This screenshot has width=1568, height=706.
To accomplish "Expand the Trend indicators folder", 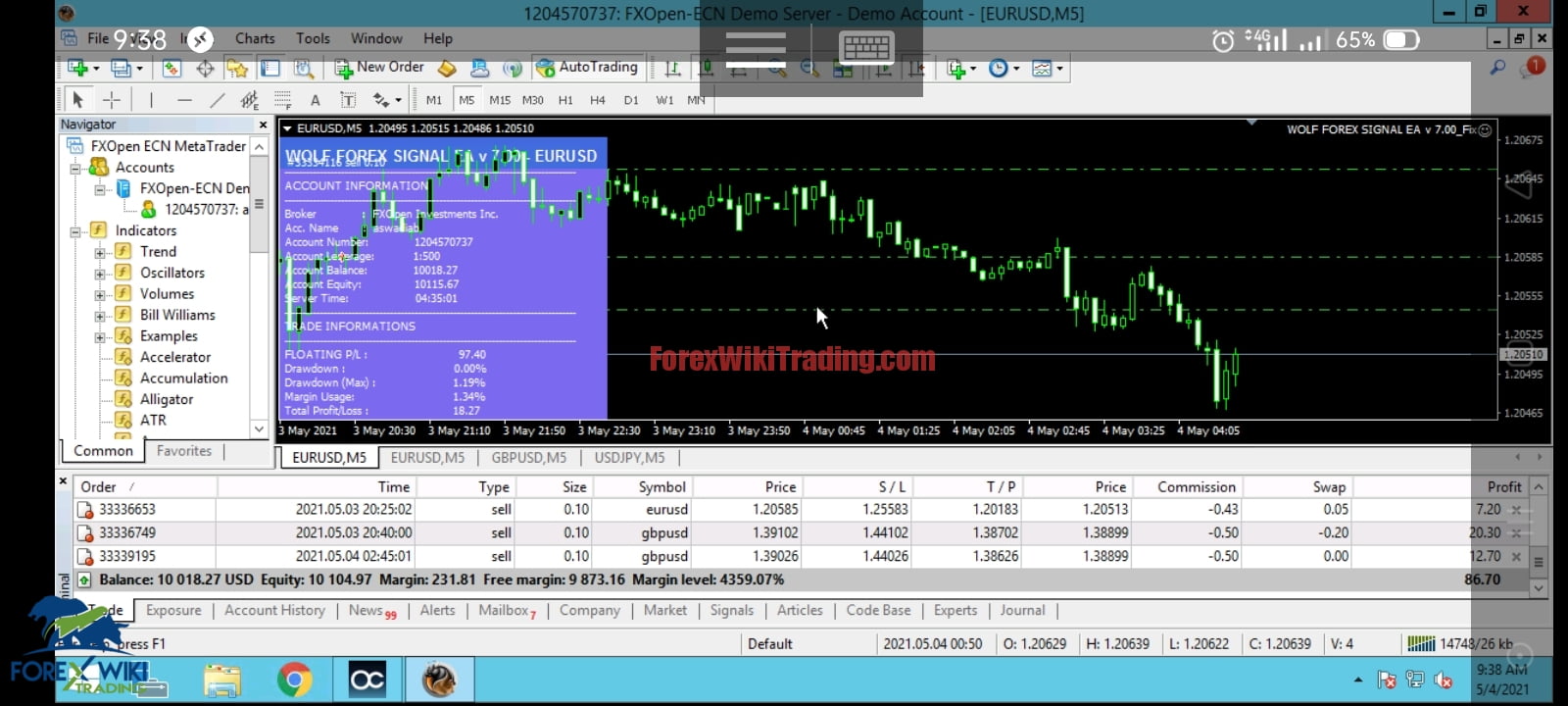I will (100, 253).
